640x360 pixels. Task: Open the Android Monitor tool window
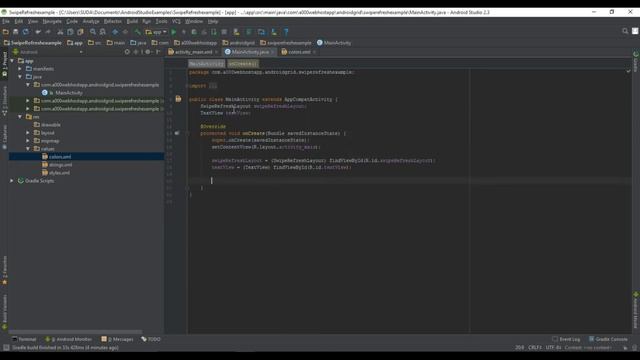coord(69,339)
